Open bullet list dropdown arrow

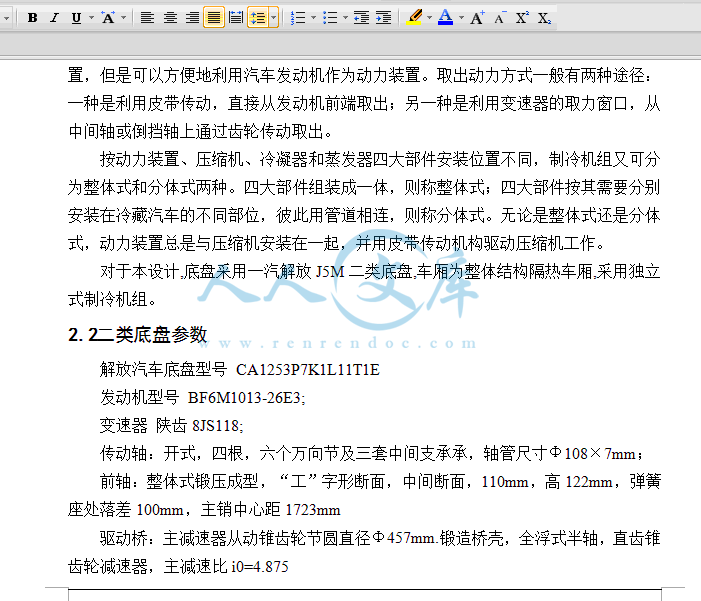(x=345, y=18)
